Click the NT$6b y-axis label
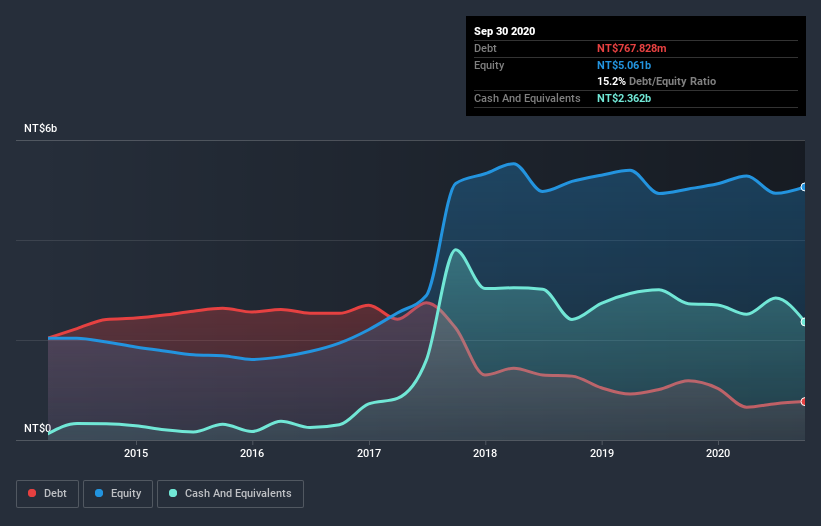Image resolution: width=821 pixels, height=526 pixels. 40,128
